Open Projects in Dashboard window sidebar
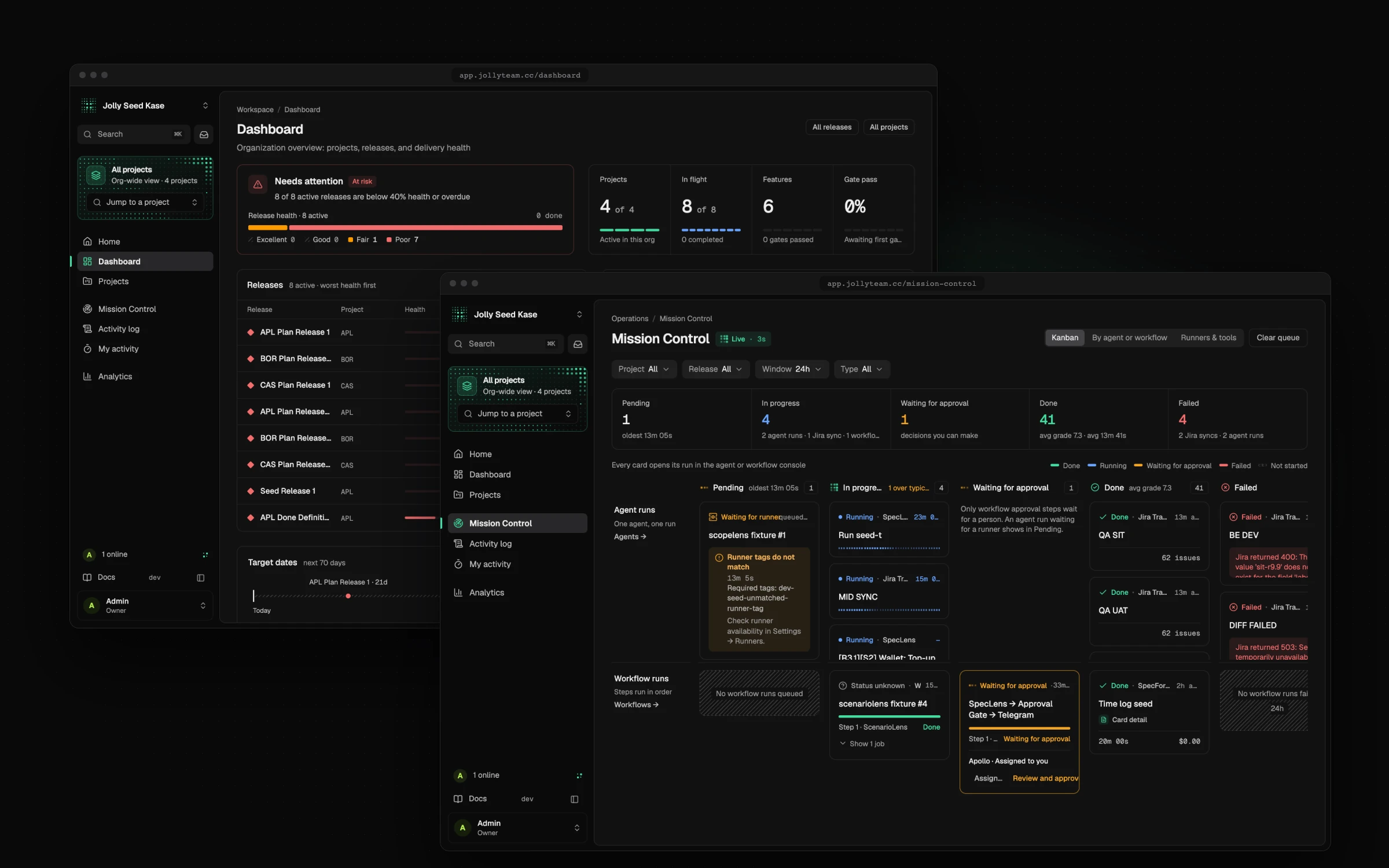The height and width of the screenshot is (868, 1389). (145, 281)
